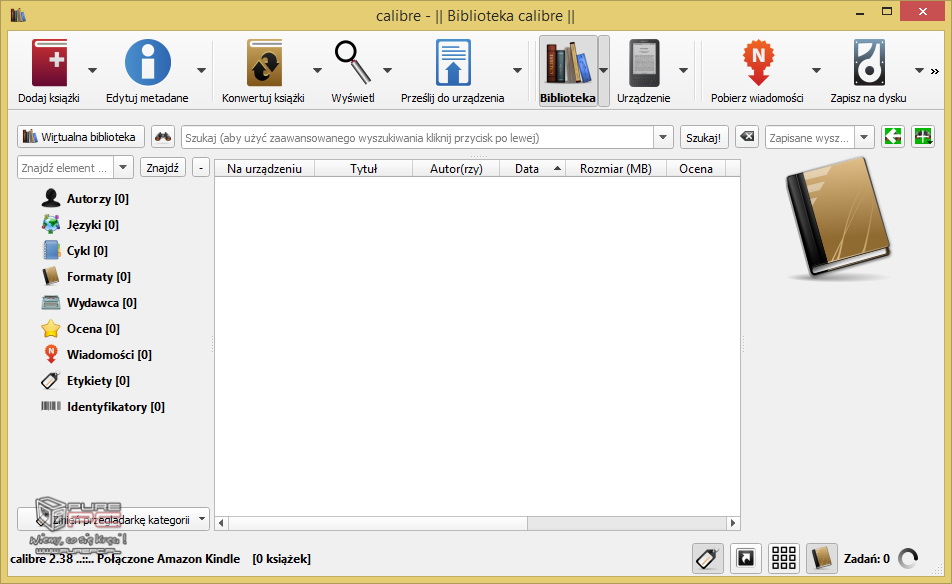Image resolution: width=952 pixels, height=584 pixels.
Task: Open Edytuj metadane info icon
Action: coord(148,63)
